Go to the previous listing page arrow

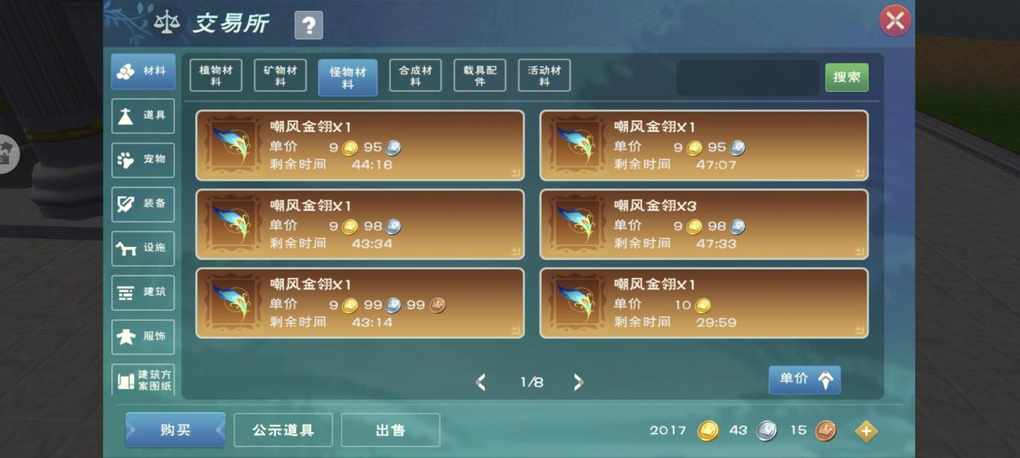[x=481, y=383]
